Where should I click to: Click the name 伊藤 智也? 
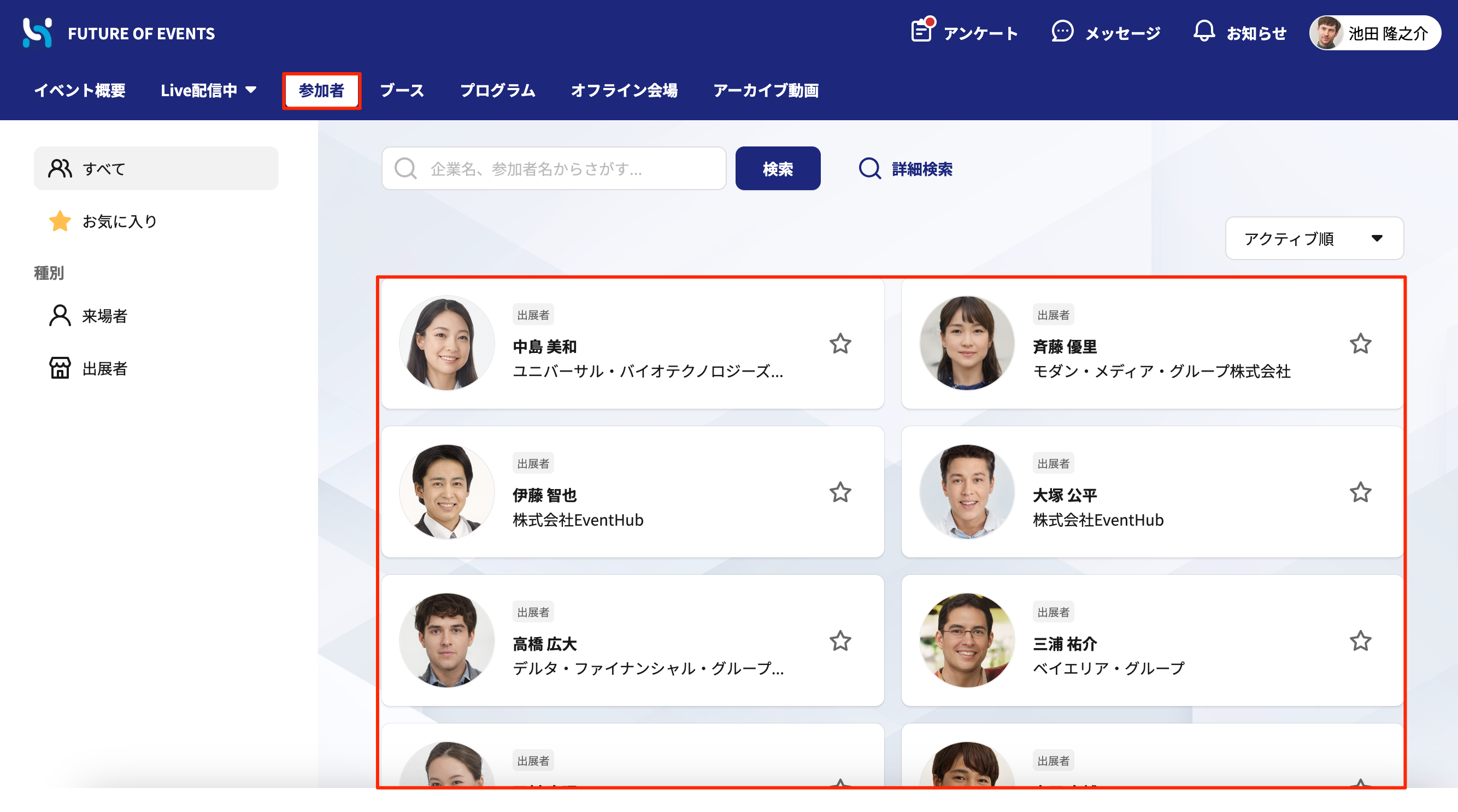(x=544, y=496)
